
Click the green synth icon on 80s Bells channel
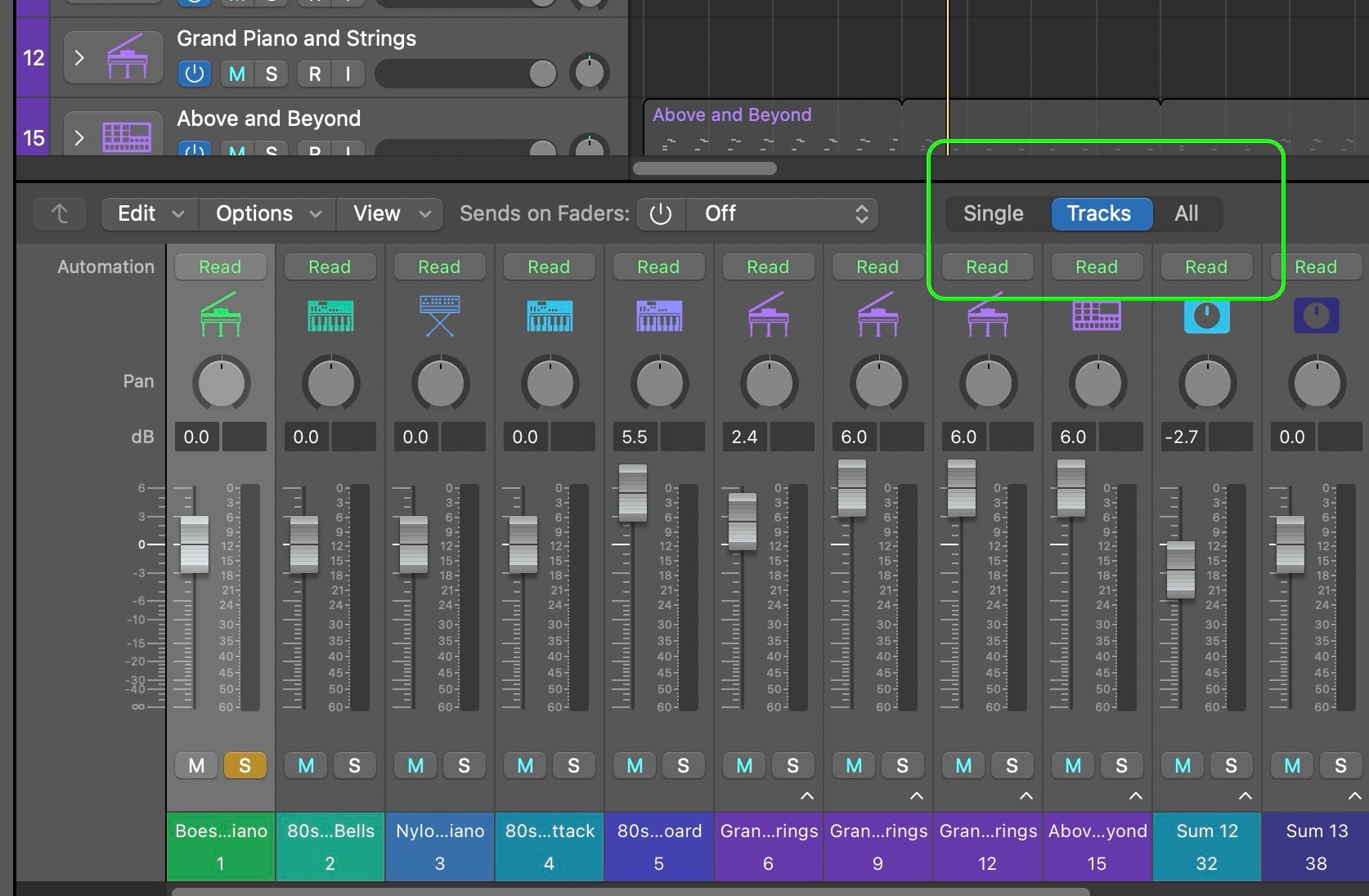(330, 316)
